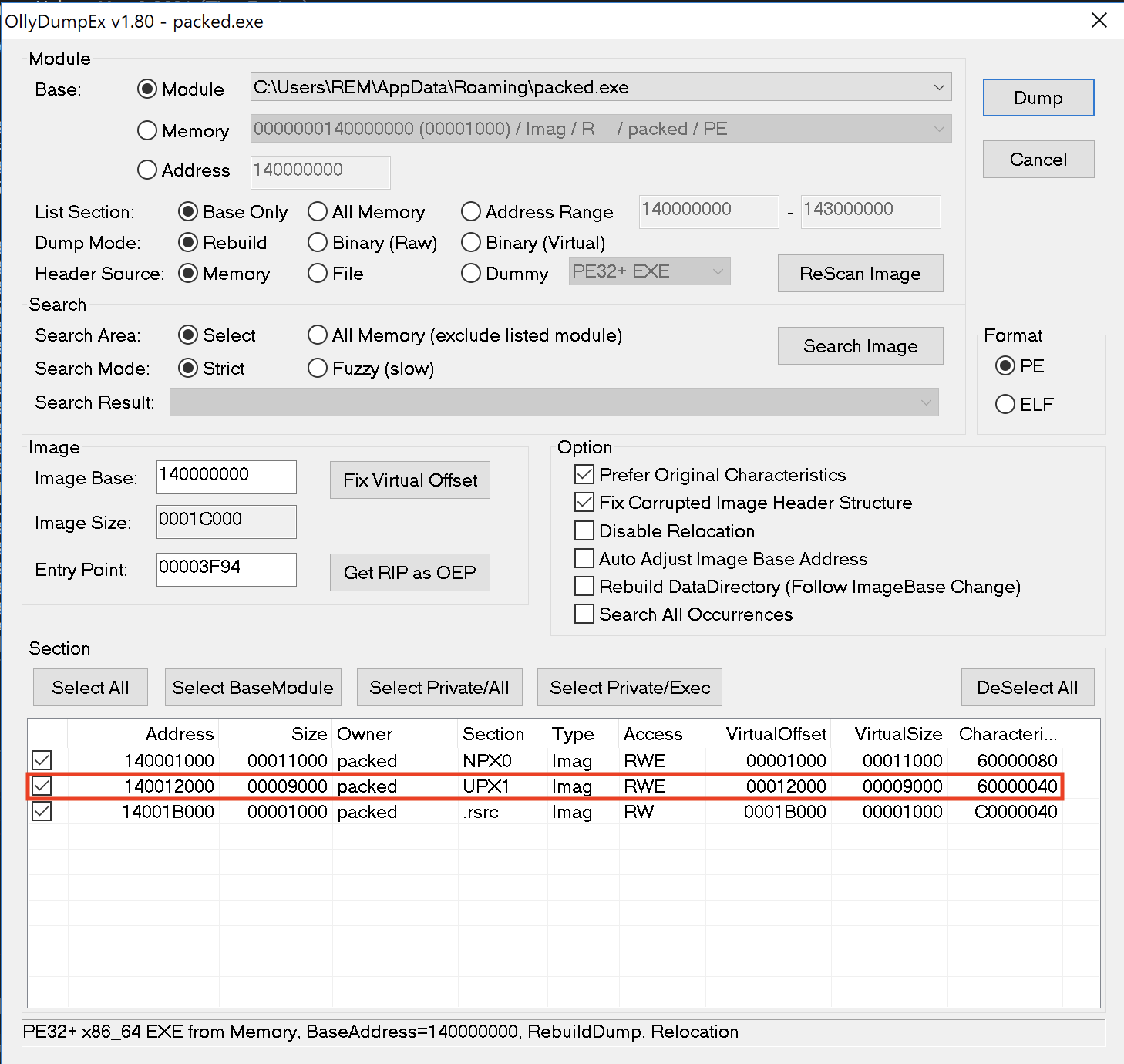Uncheck the UPX1 section row checkbox
Viewport: 1124px width, 1064px height.
pyautogui.click(x=42, y=786)
